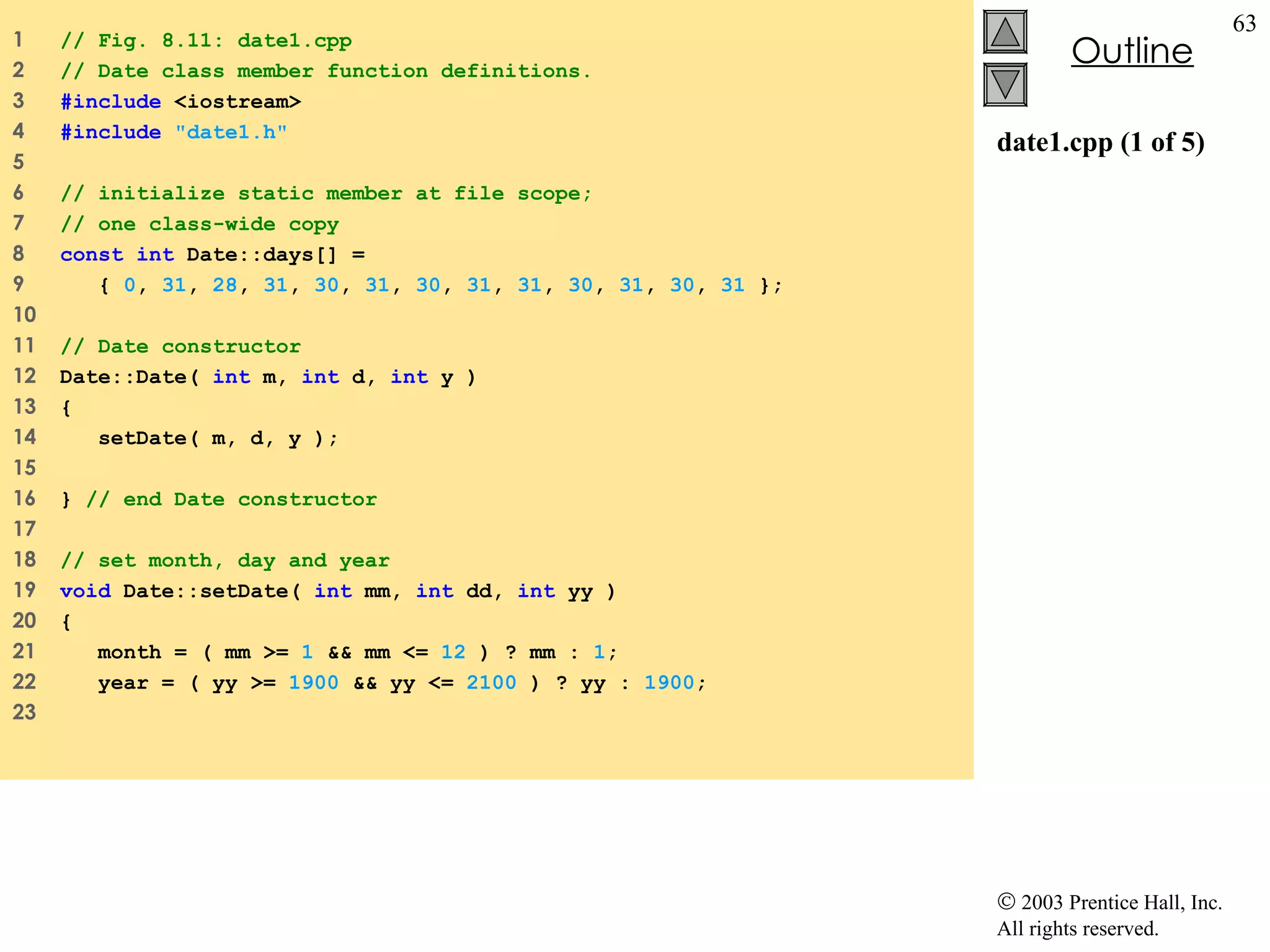Click the value 28 in the days array
The width and height of the screenshot is (1270, 952).
coord(224,285)
